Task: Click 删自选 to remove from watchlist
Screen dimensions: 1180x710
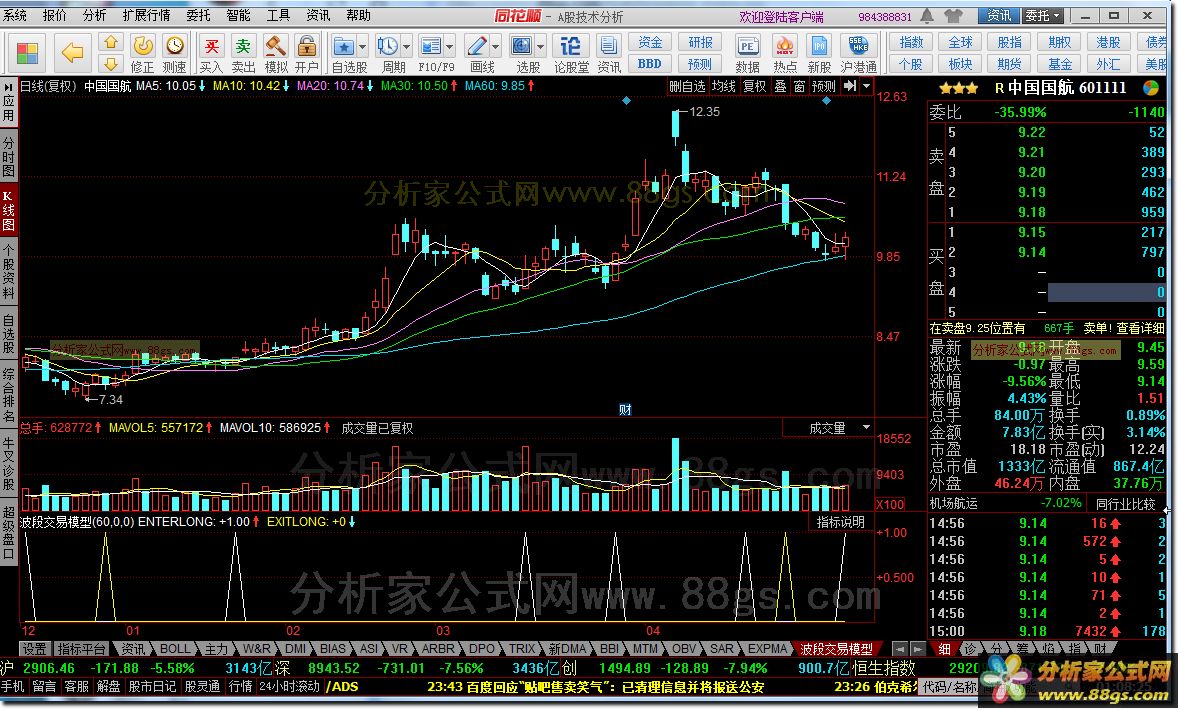Action: [x=687, y=87]
